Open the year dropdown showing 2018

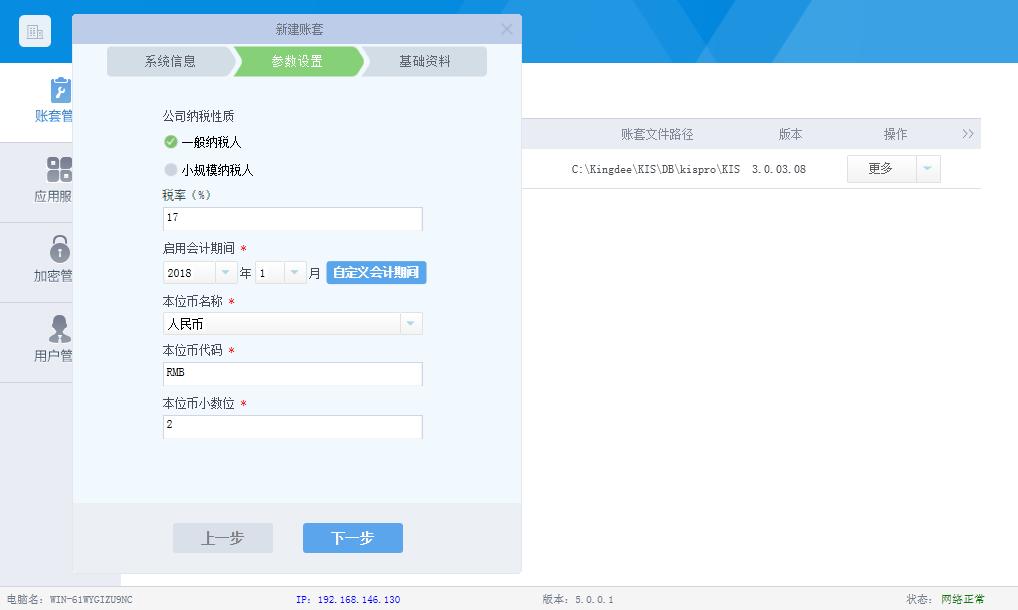click(x=224, y=271)
